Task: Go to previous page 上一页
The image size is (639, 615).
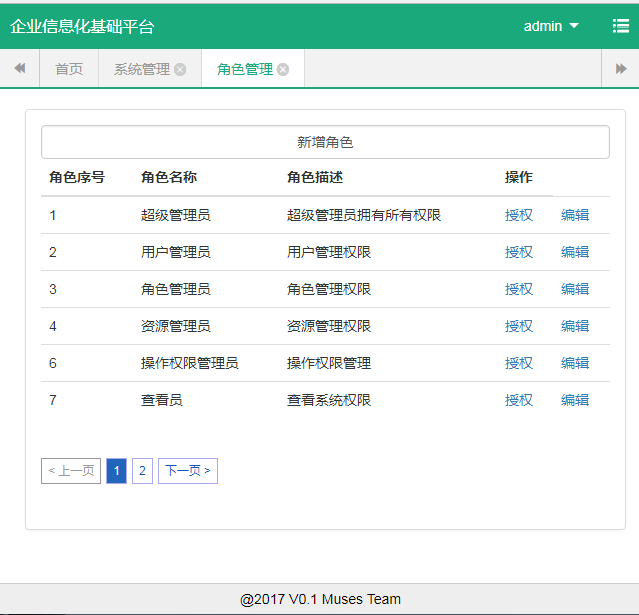Action: [71, 471]
